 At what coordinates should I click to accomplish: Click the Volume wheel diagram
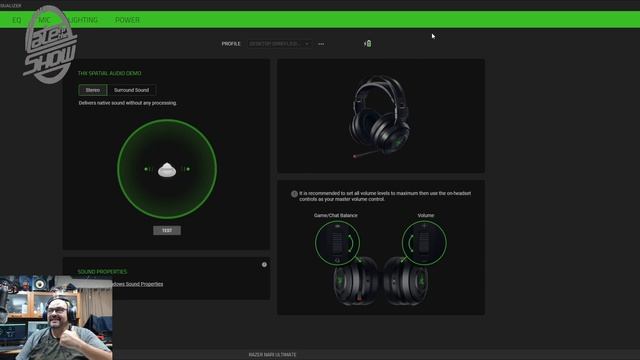(424, 243)
